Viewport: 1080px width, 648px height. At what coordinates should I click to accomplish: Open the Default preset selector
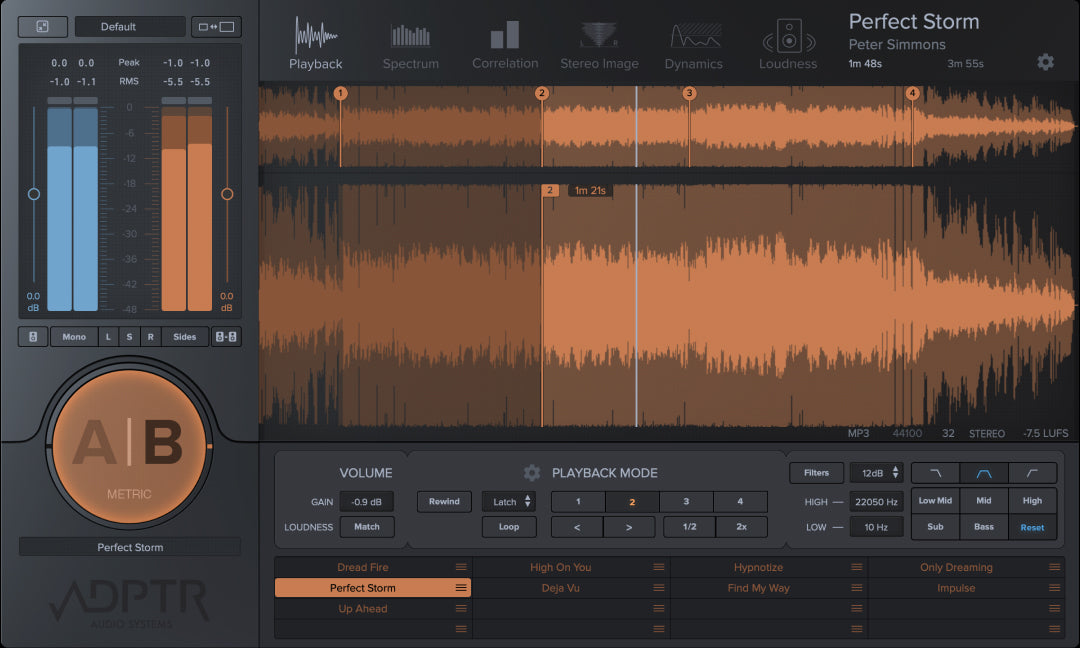[x=129, y=27]
